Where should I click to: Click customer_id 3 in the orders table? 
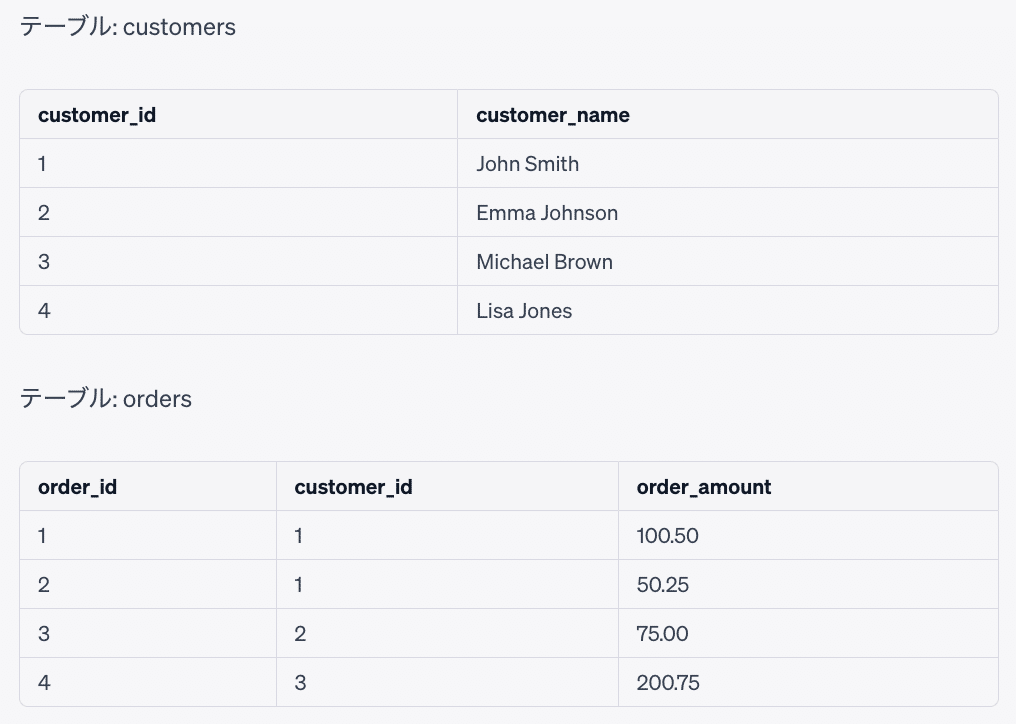coord(300,683)
